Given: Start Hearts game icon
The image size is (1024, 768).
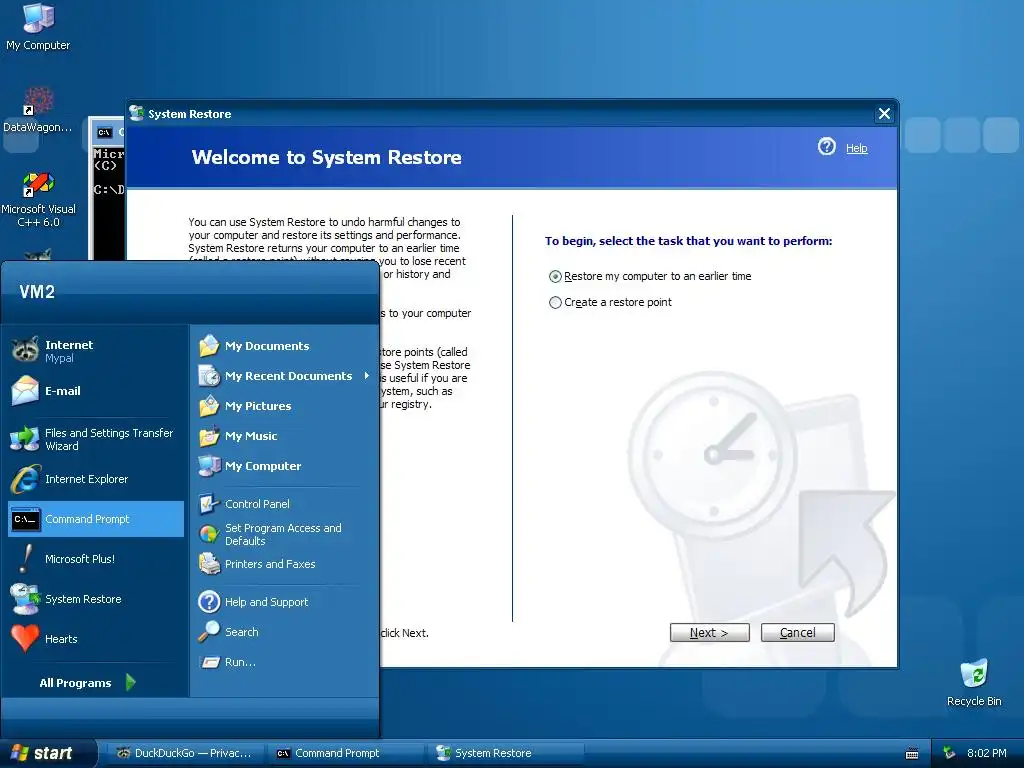Looking at the screenshot, I should click(25, 639).
